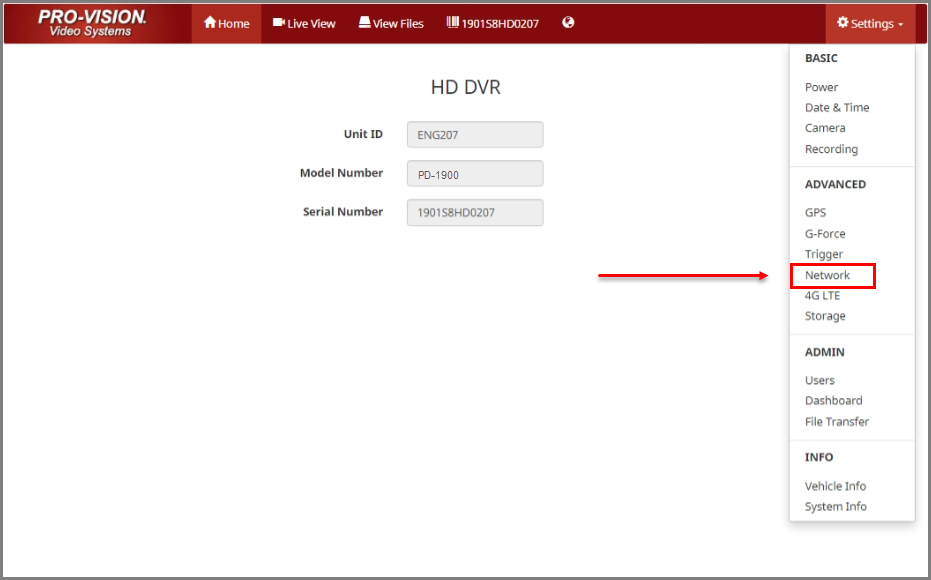Select Recording in the settings menu
Image resolution: width=931 pixels, height=580 pixels.
831,149
